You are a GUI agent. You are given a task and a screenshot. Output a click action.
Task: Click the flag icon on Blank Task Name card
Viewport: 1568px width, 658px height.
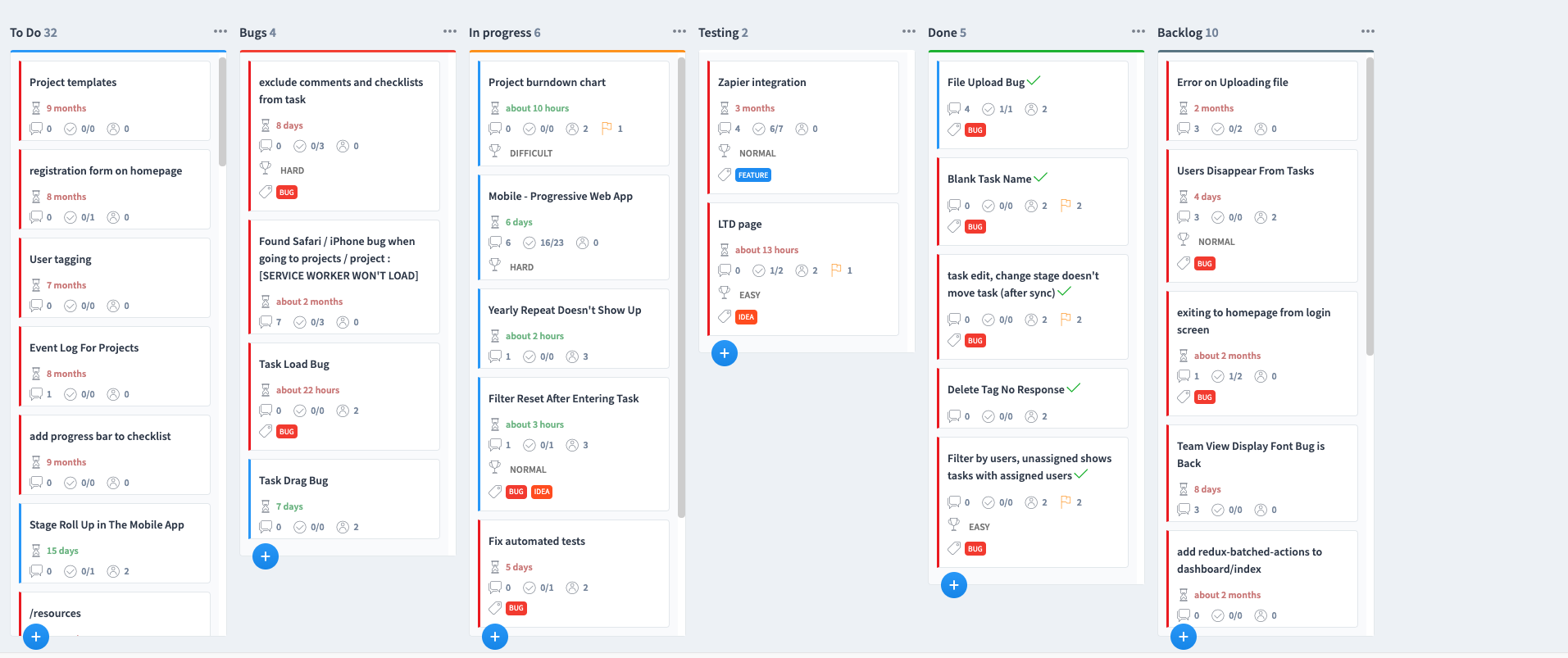[1066, 205]
